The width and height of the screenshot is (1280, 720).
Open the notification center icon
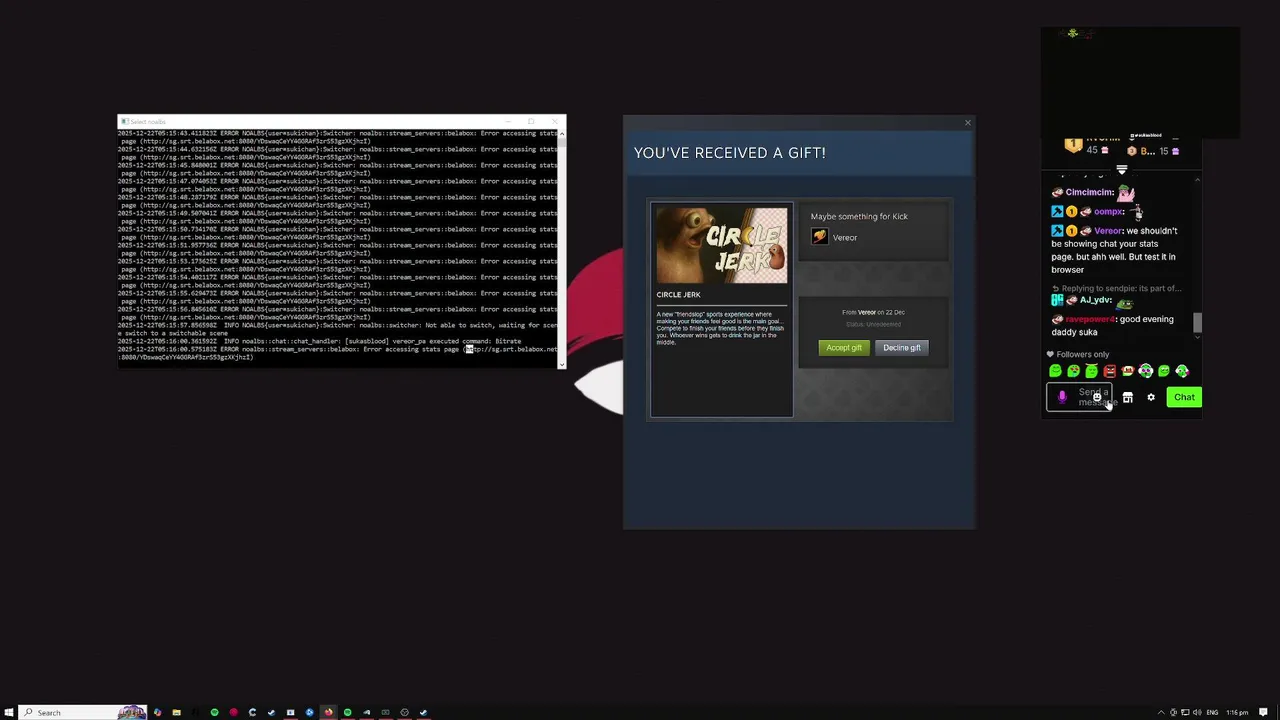1265,712
